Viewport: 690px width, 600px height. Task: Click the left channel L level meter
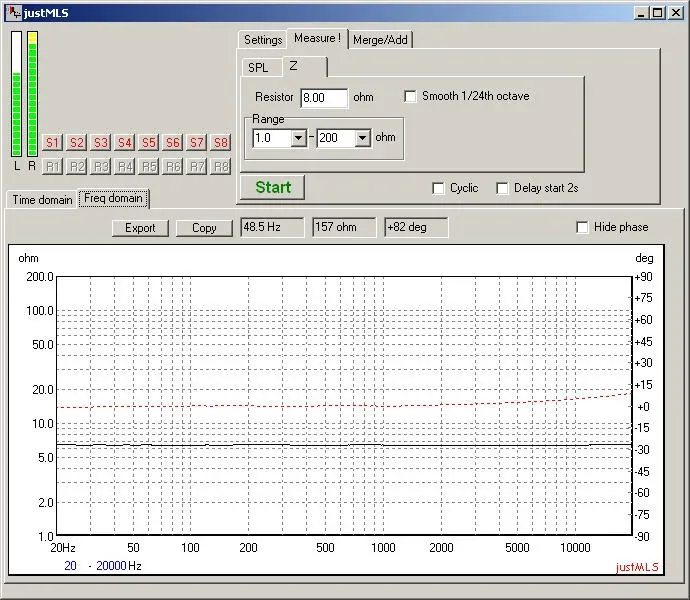(17, 94)
